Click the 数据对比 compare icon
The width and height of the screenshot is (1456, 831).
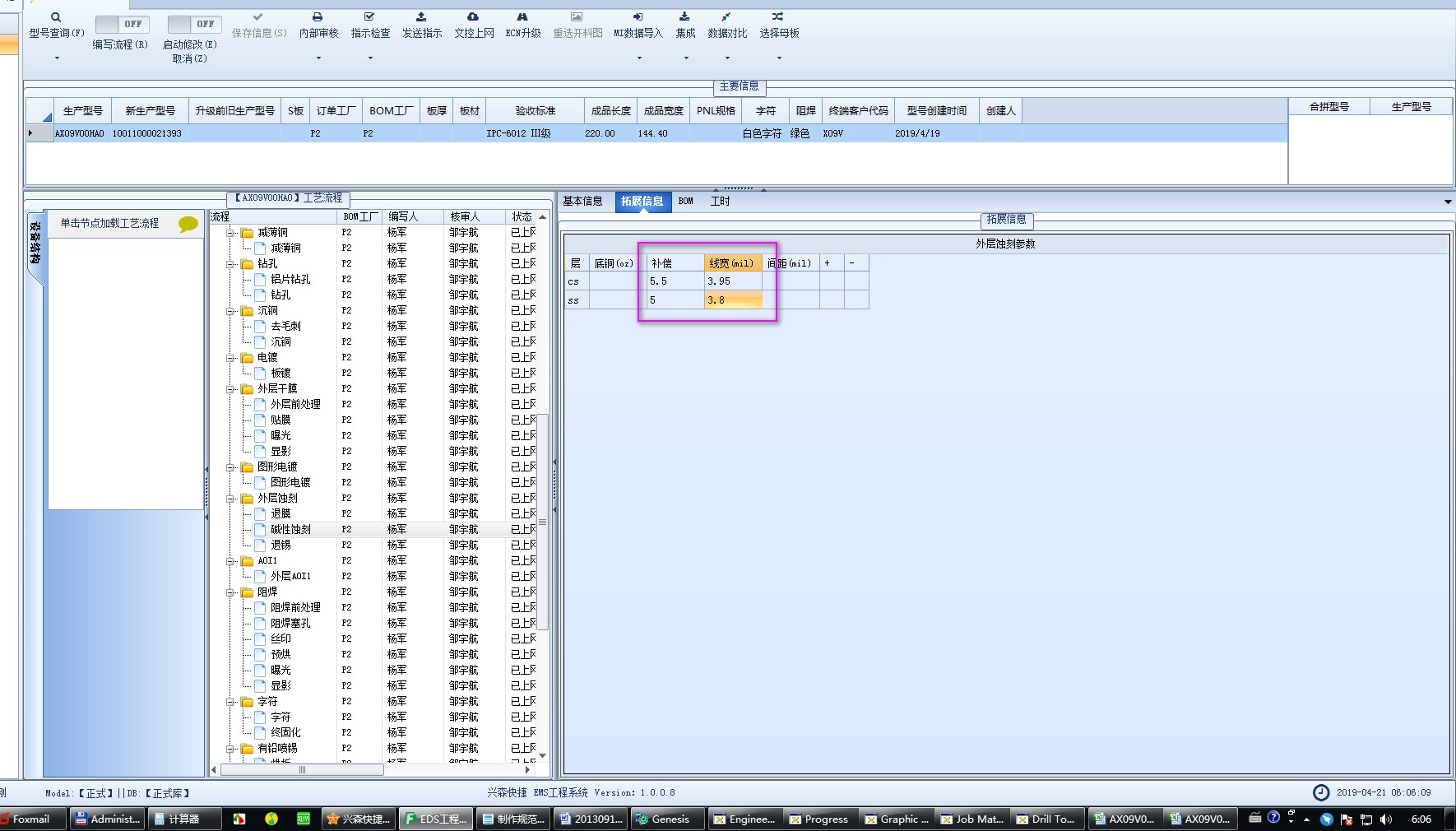pos(726,16)
